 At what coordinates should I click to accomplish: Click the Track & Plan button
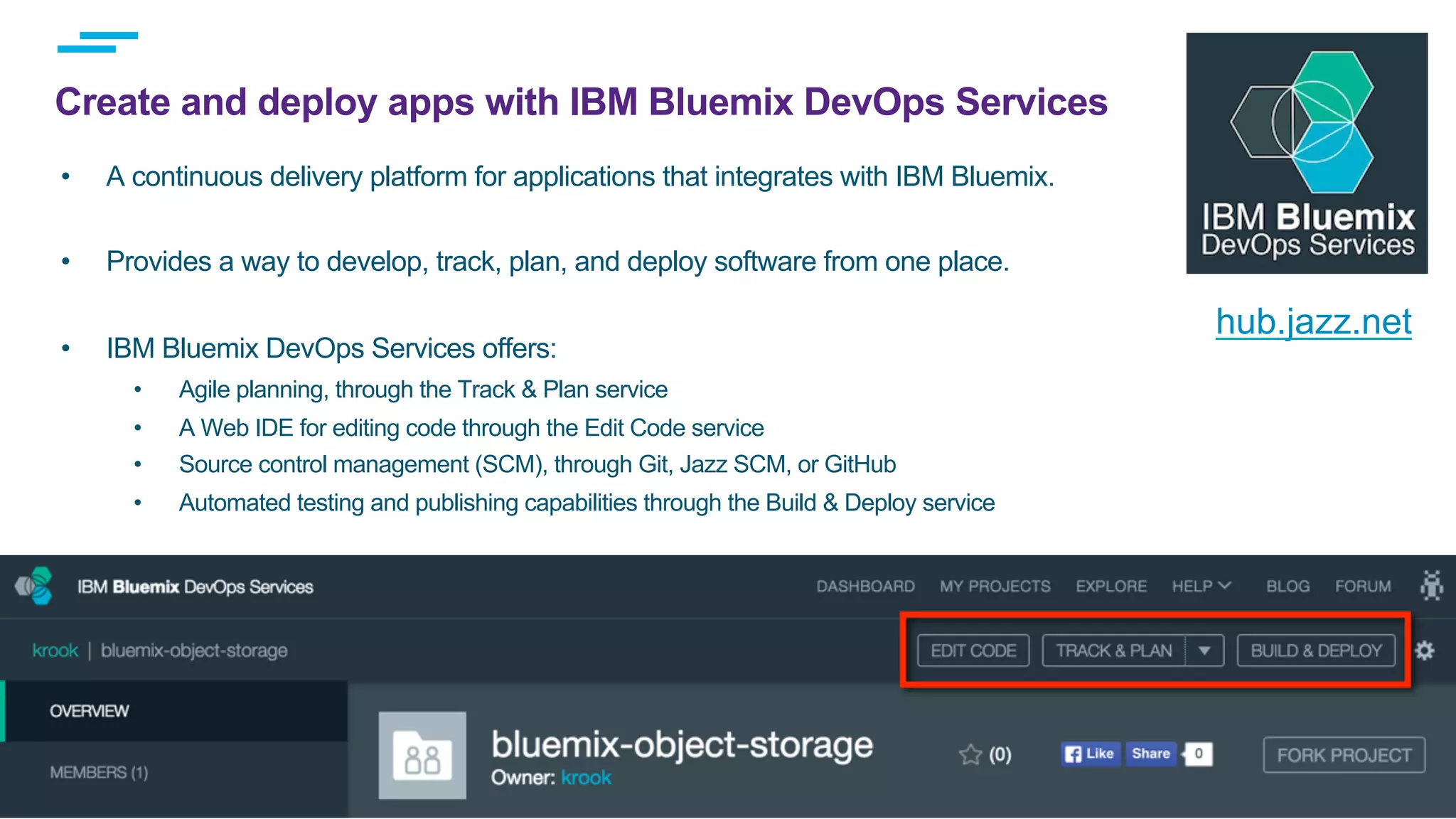click(x=1114, y=651)
